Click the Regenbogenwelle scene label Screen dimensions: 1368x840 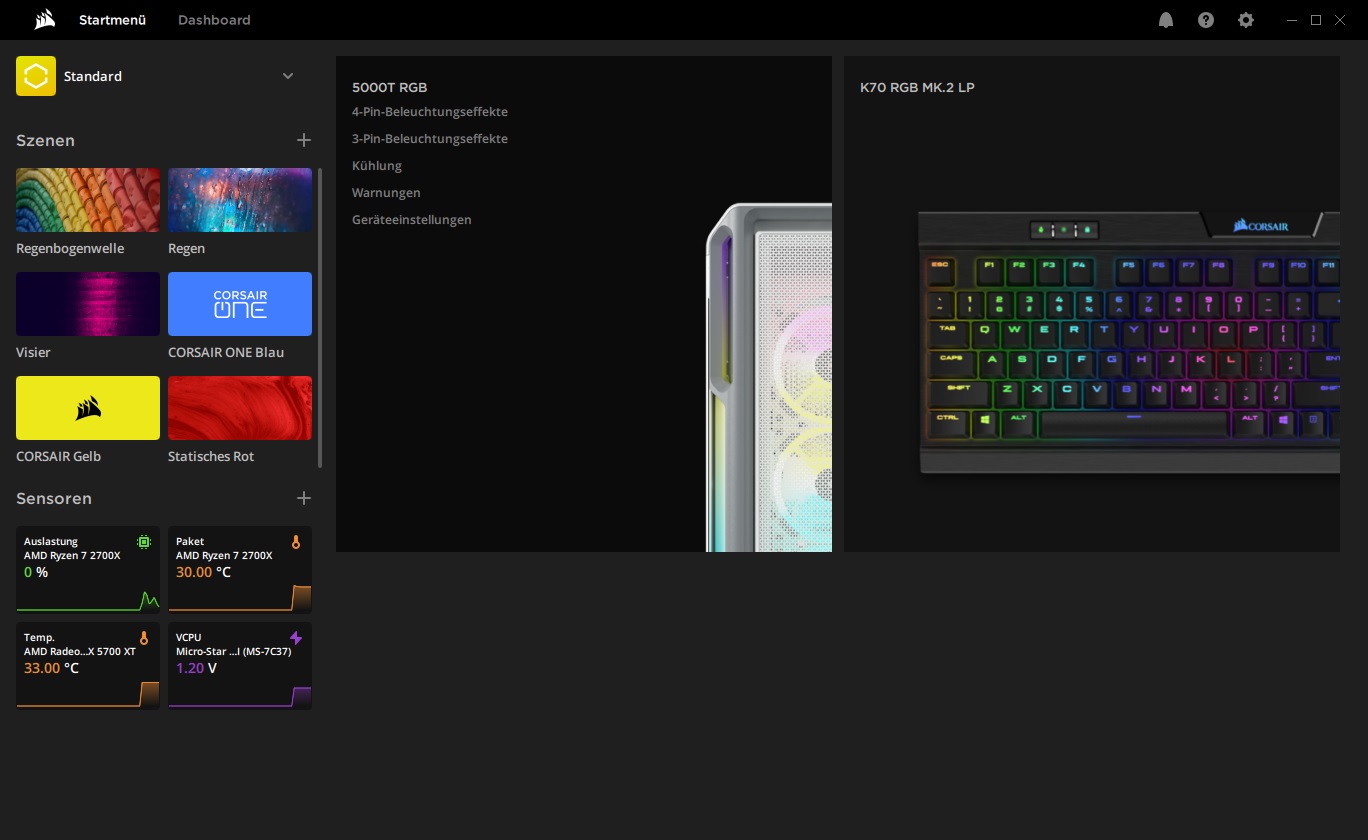(x=70, y=249)
